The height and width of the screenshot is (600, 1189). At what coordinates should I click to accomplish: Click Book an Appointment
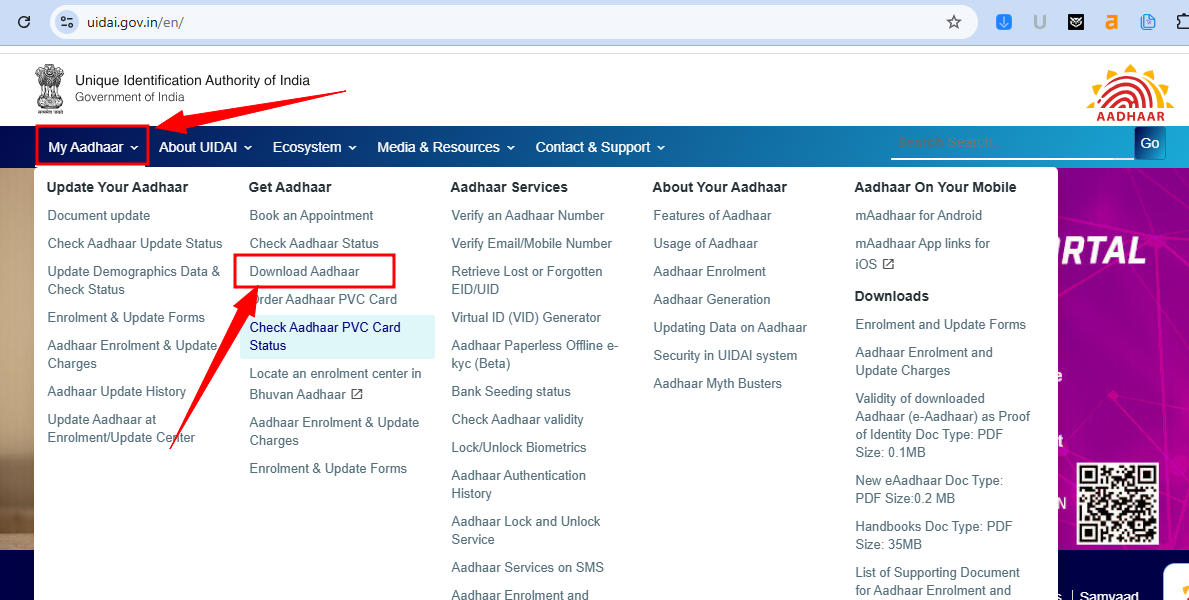[x=311, y=215]
